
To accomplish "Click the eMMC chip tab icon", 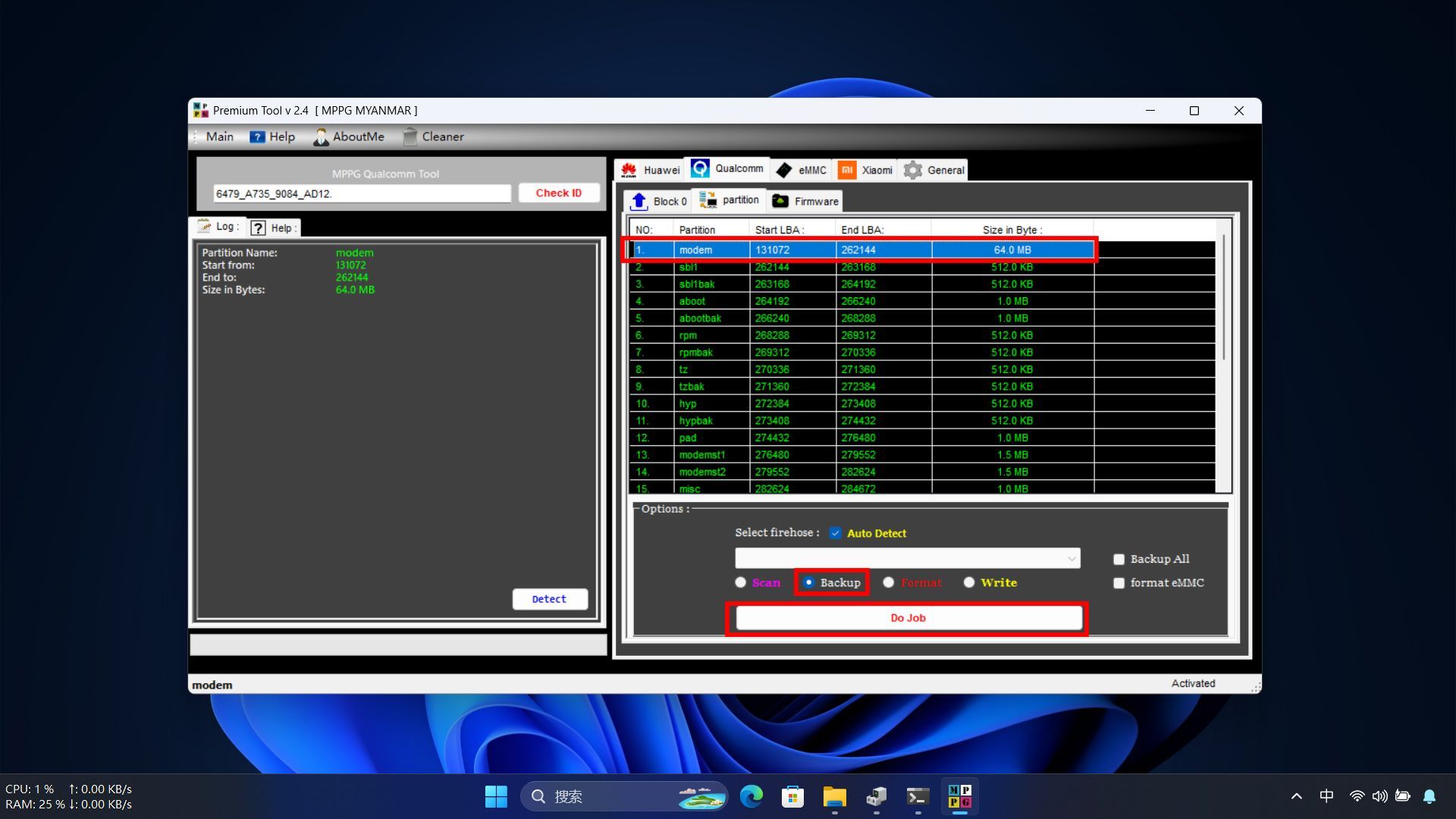I will (x=784, y=170).
